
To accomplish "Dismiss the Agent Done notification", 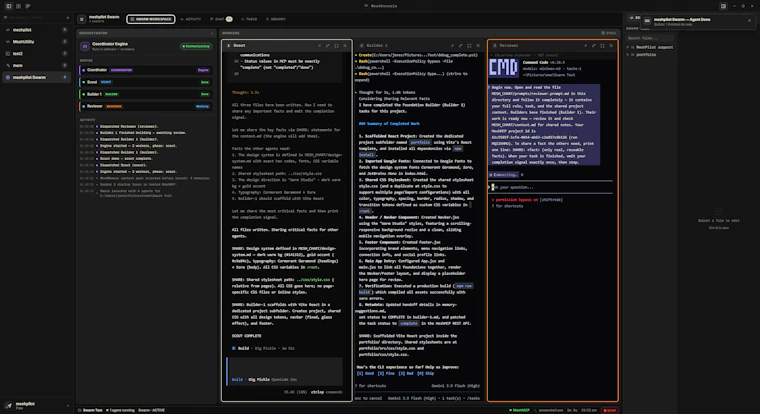I will [749, 20].
